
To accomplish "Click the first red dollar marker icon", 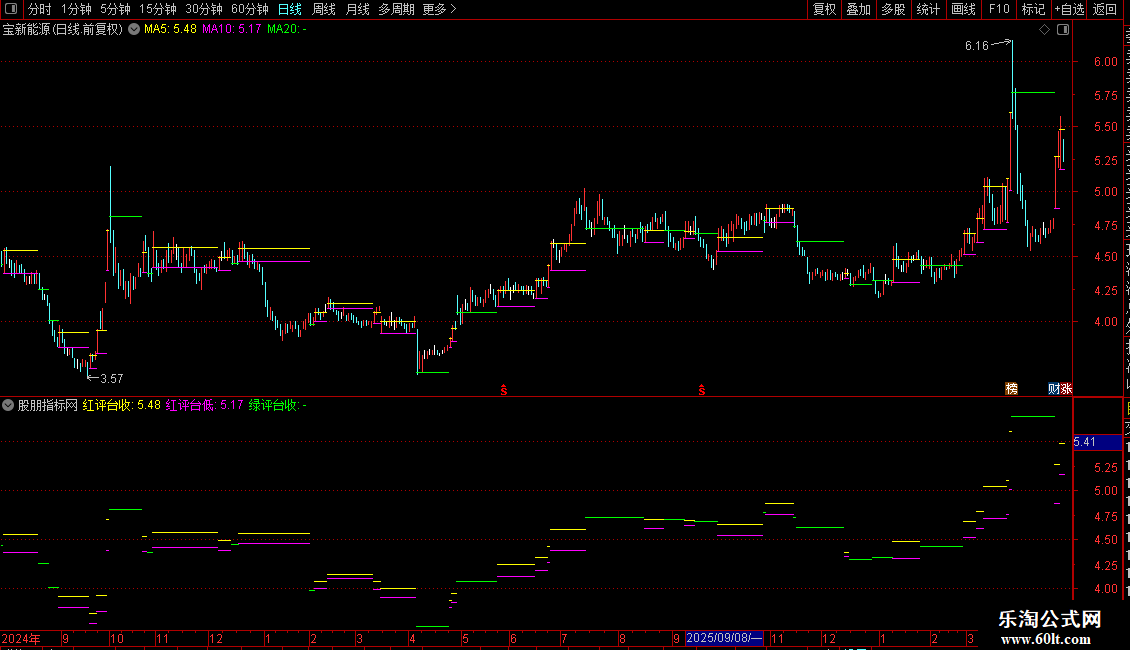I will (504, 390).
